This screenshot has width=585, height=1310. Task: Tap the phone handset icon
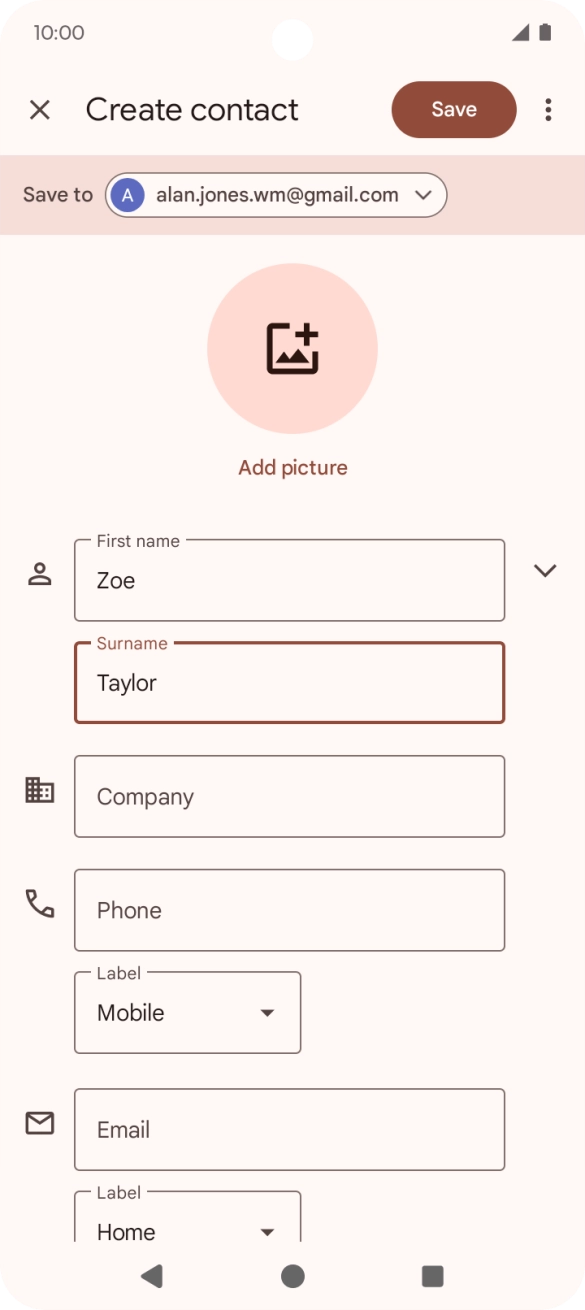40,904
